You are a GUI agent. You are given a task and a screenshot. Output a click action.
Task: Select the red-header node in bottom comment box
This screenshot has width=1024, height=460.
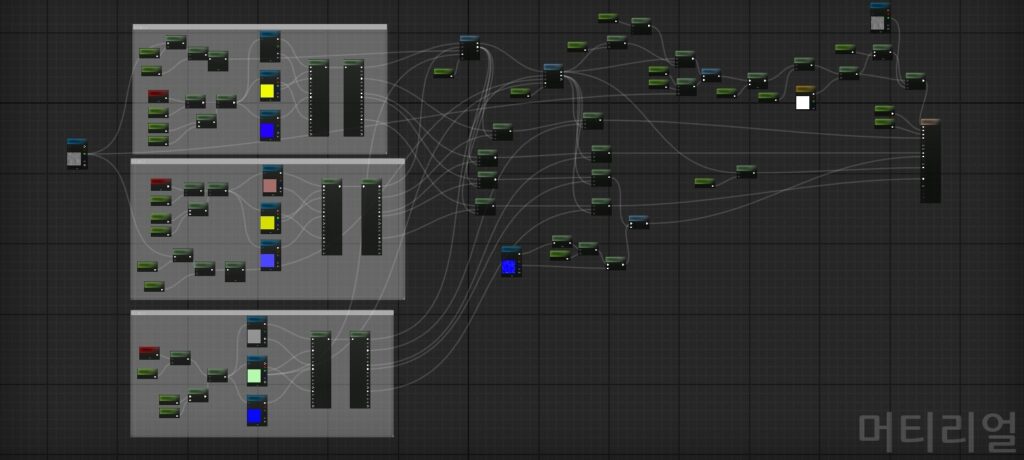149,353
